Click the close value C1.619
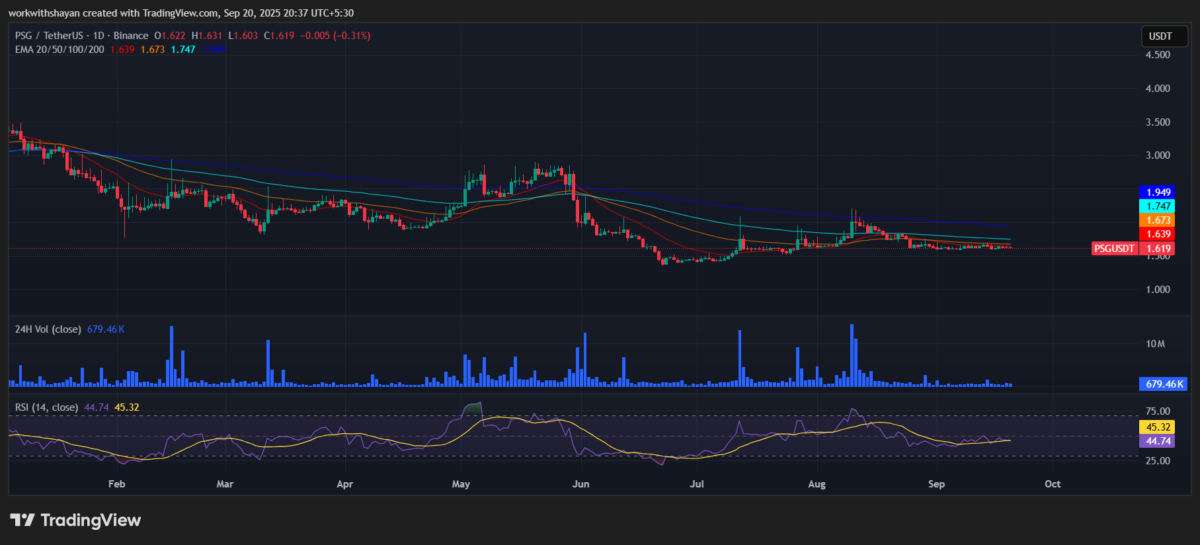The height and width of the screenshot is (545, 1200). point(279,35)
